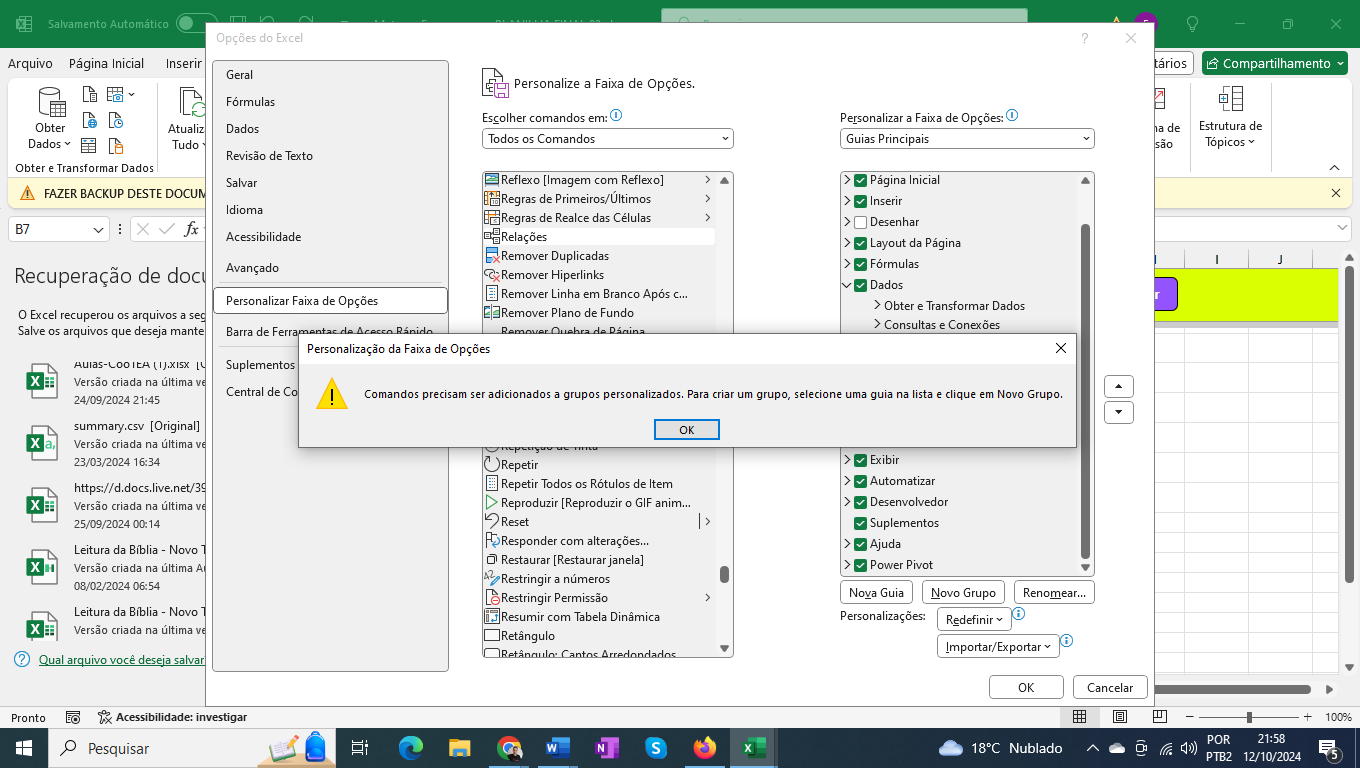Viewport: 1360px width, 768px height.
Task: Click the Renomear button
Action: [1054, 593]
